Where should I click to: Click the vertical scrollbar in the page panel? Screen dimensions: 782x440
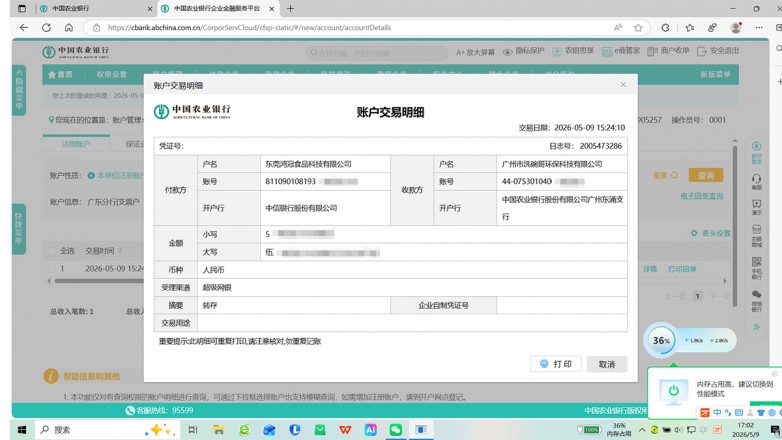(735, 224)
